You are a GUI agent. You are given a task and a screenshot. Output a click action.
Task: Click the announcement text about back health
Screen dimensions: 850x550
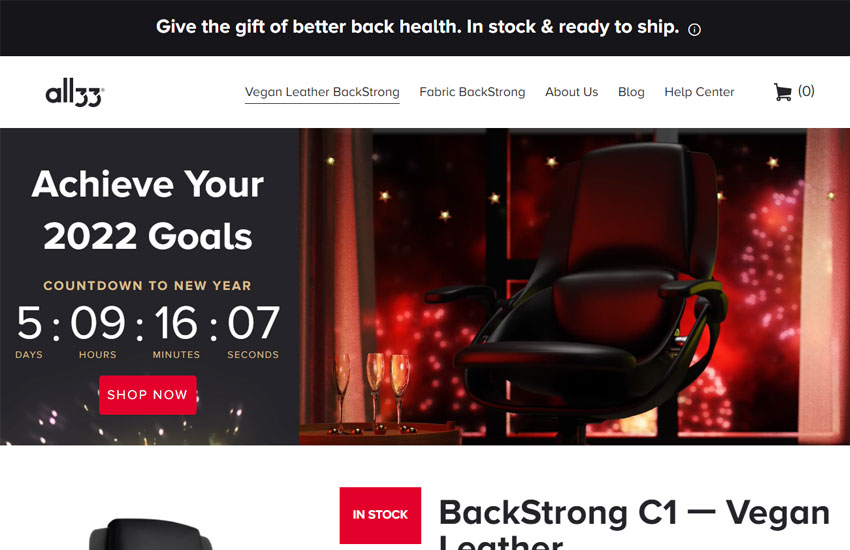[x=417, y=27]
